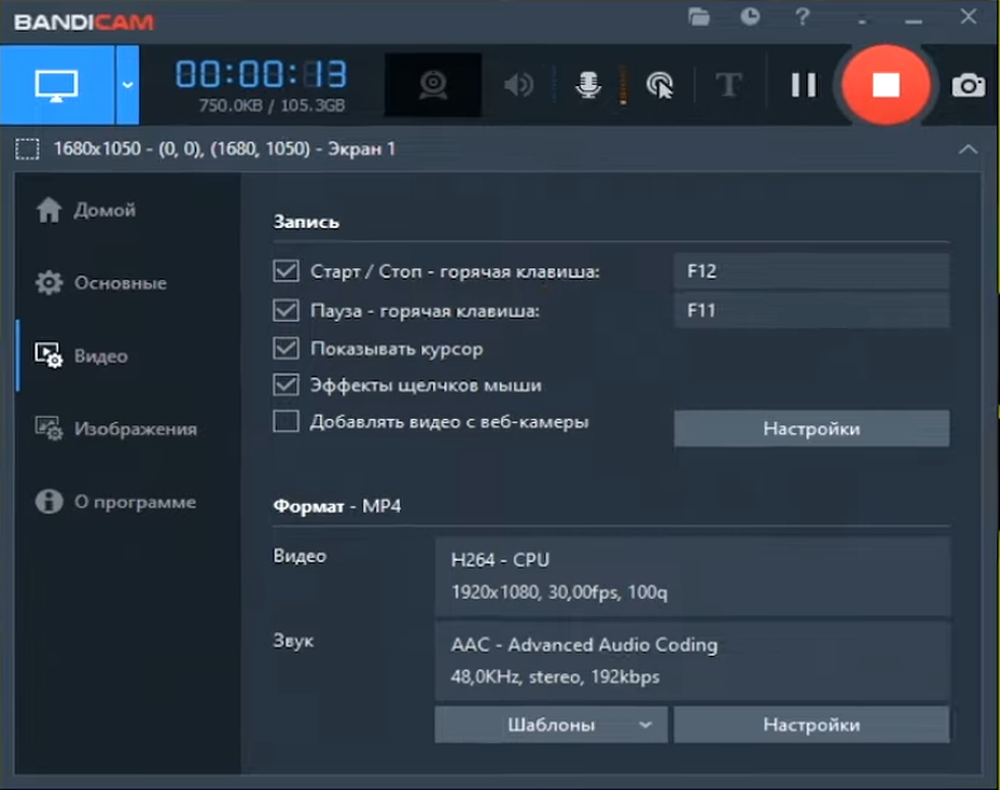Screen dimensions: 1000x790
Task: Click the AAC - Advanced Audio Coding text
Action: [584, 645]
